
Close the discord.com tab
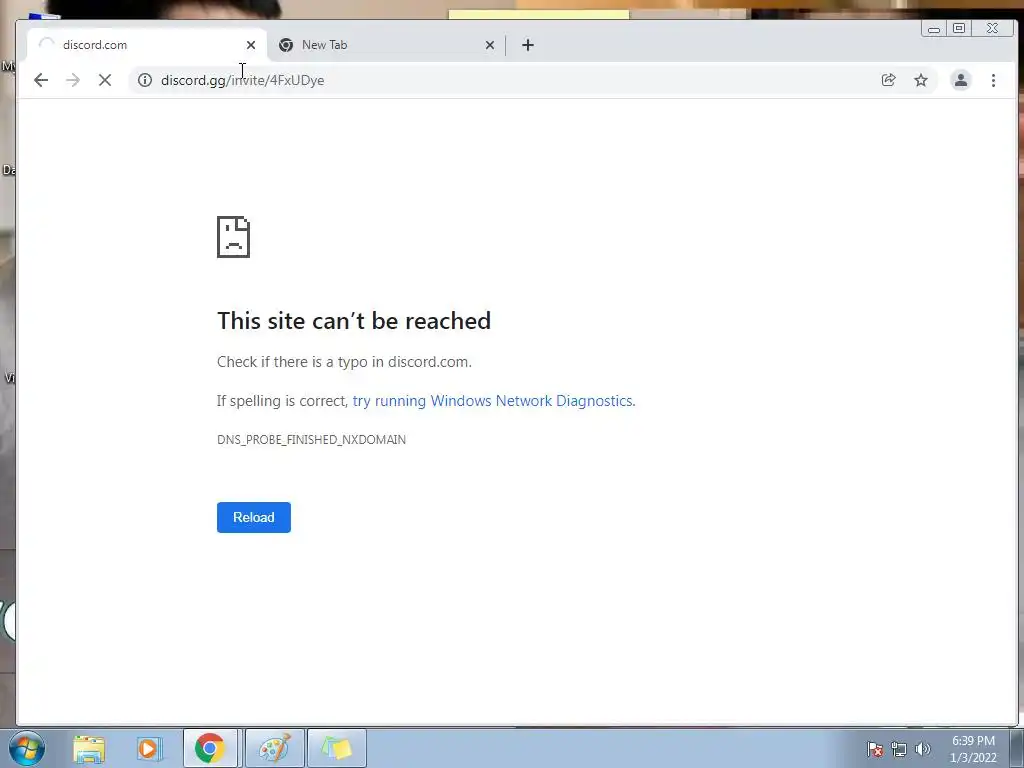pos(251,45)
